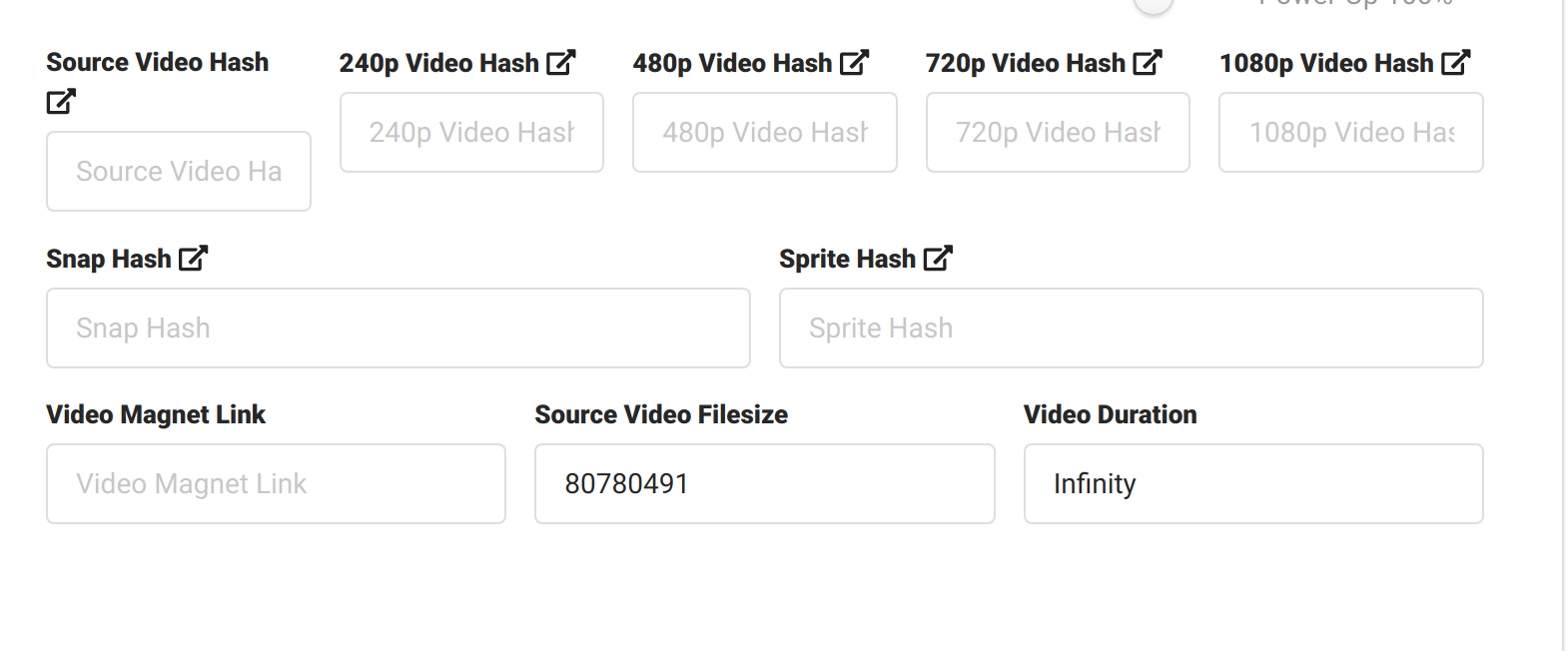1568x651 pixels.
Task: Focus the Video Magnet Link field
Action: 276,483
